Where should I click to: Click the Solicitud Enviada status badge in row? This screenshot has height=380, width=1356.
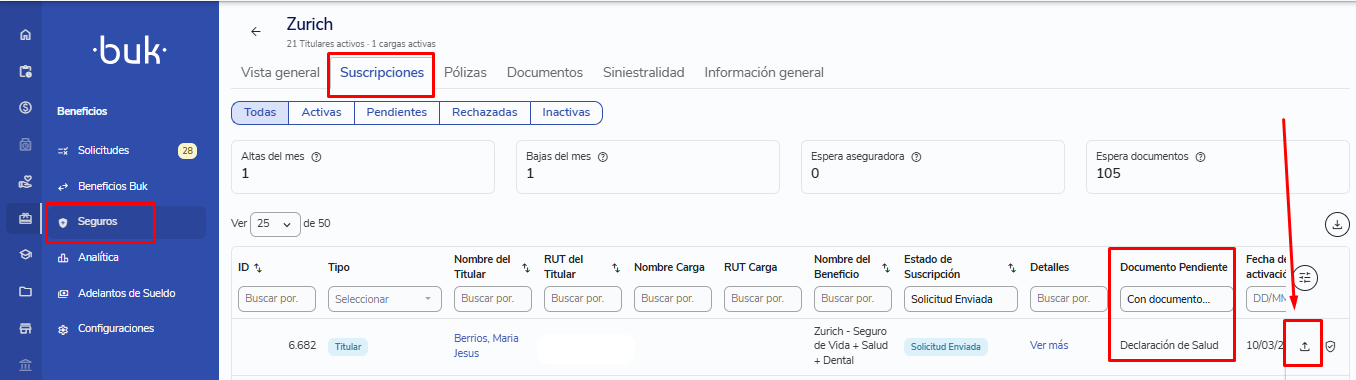(x=946, y=346)
